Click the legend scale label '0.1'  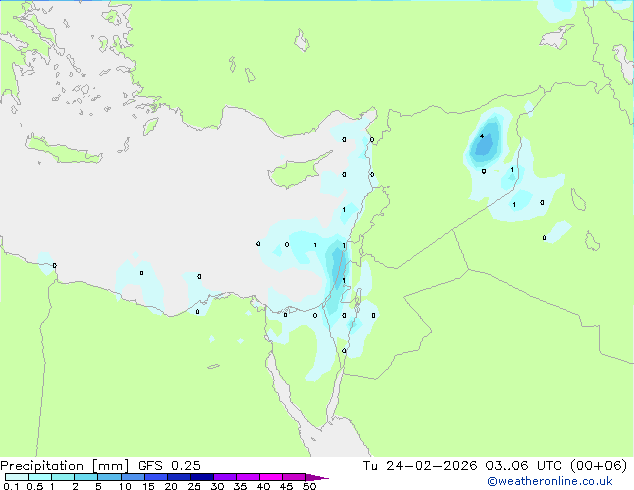click(11, 486)
